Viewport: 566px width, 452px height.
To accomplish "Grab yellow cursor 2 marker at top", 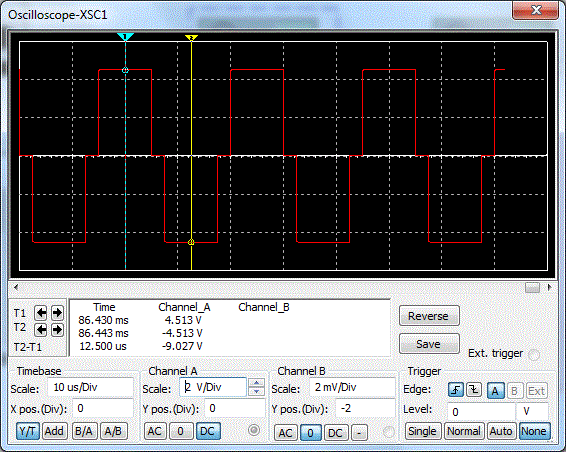I will pyautogui.click(x=191, y=38).
